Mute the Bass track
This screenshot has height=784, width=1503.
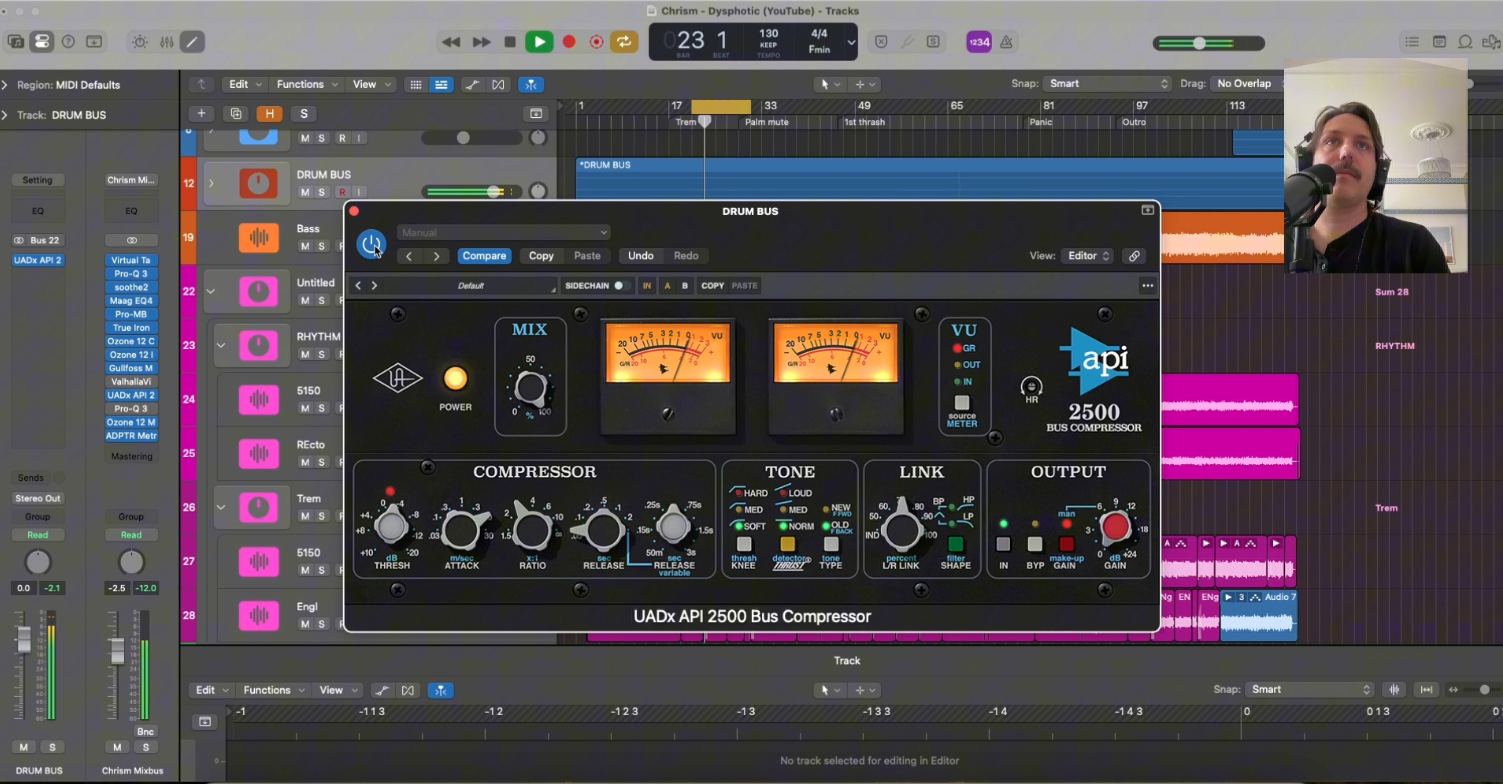pos(305,246)
